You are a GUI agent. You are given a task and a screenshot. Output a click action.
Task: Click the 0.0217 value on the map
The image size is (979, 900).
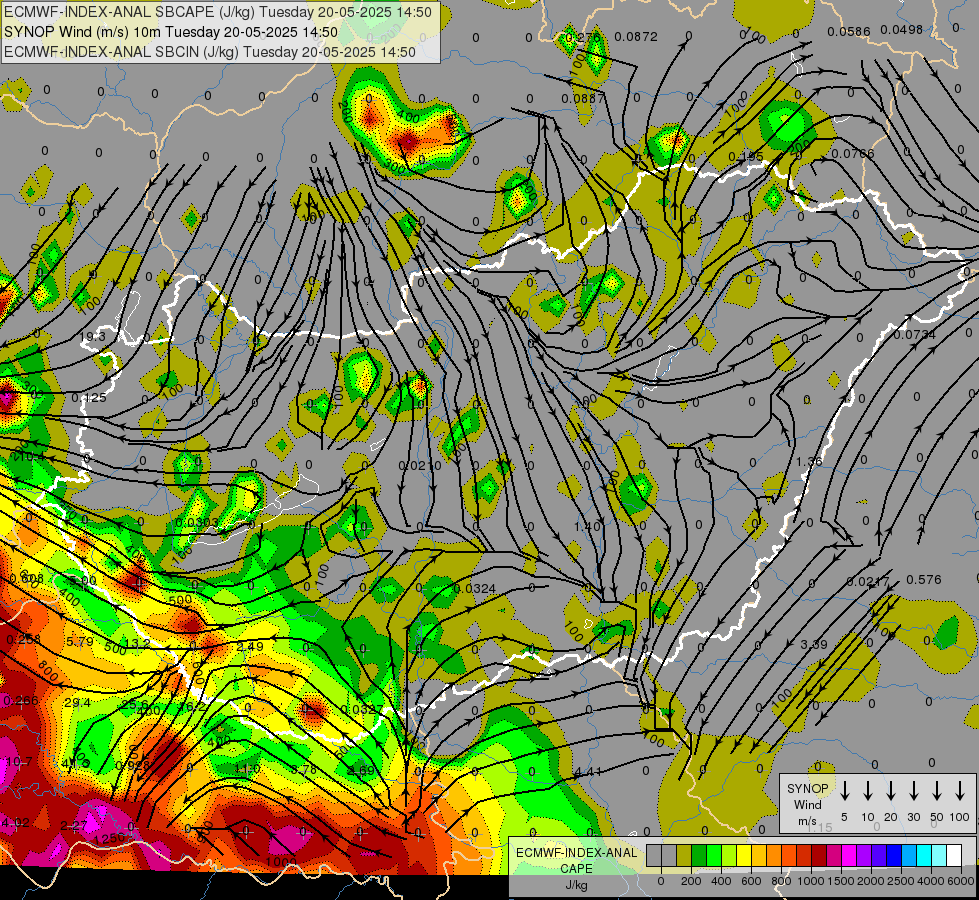[868, 581]
